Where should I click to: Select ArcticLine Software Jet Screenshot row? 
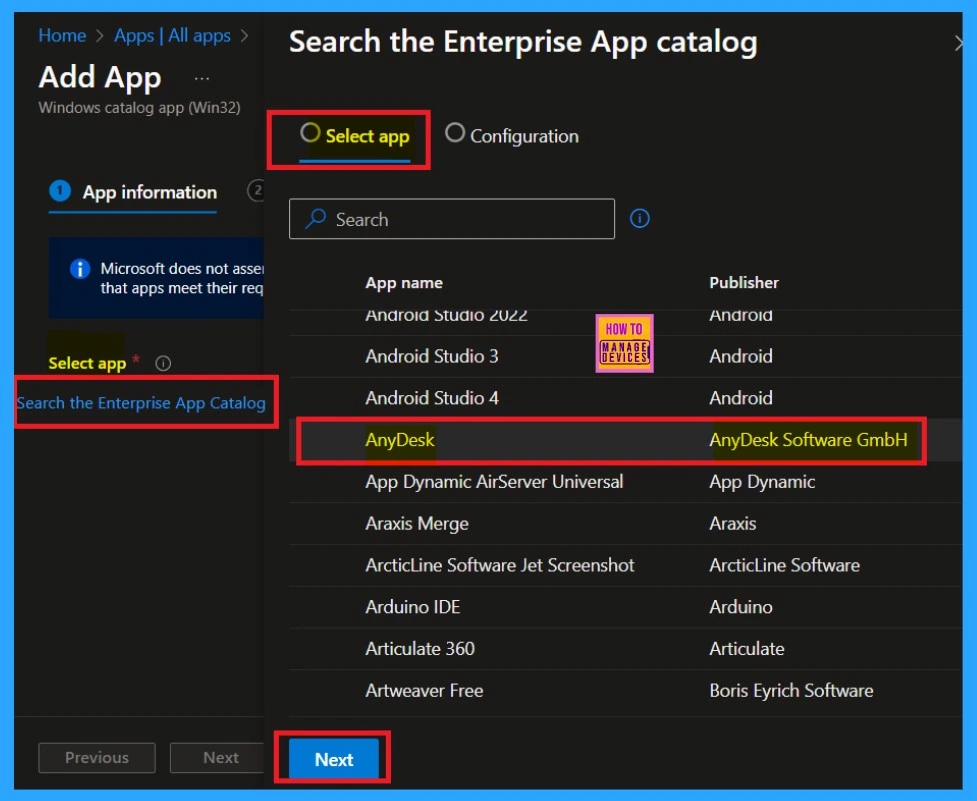(x=626, y=565)
